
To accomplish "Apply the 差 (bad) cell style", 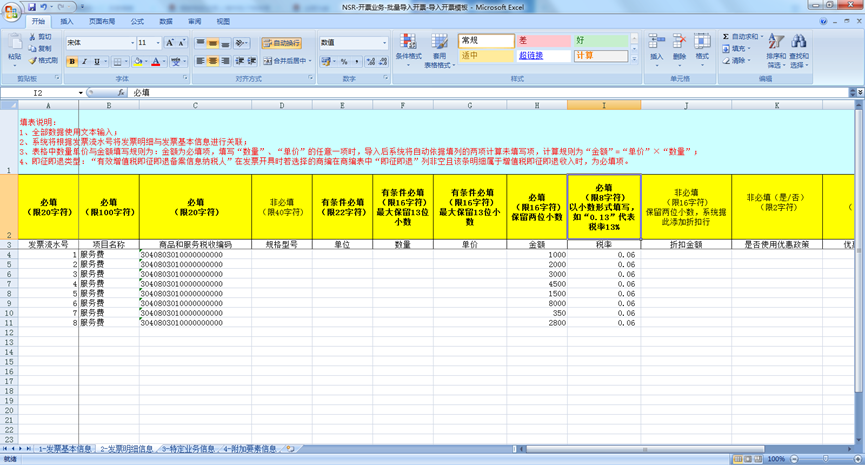I will point(543,41).
